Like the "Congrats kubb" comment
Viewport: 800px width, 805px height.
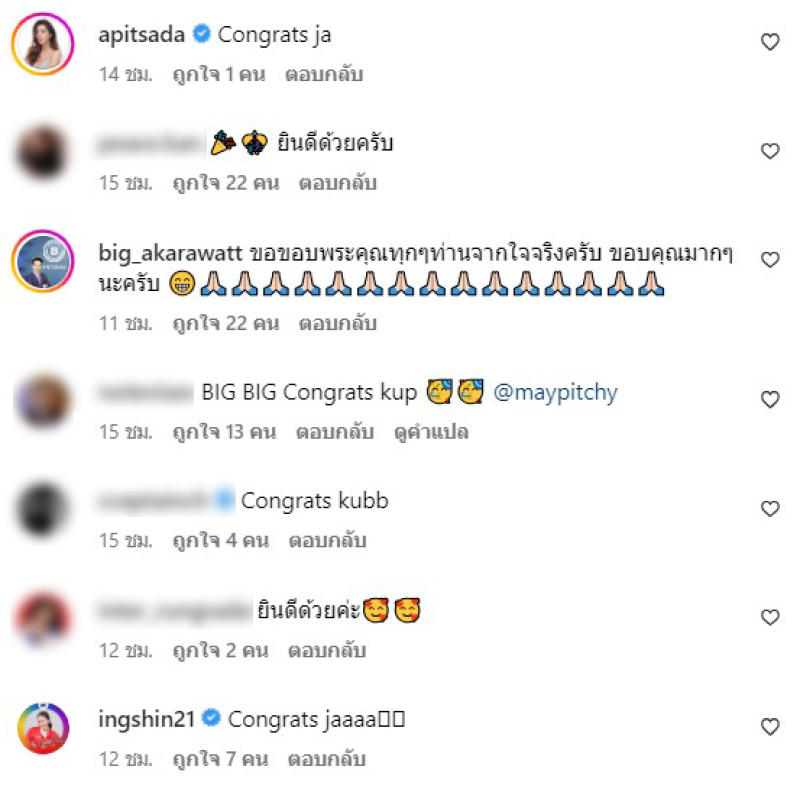click(770, 509)
